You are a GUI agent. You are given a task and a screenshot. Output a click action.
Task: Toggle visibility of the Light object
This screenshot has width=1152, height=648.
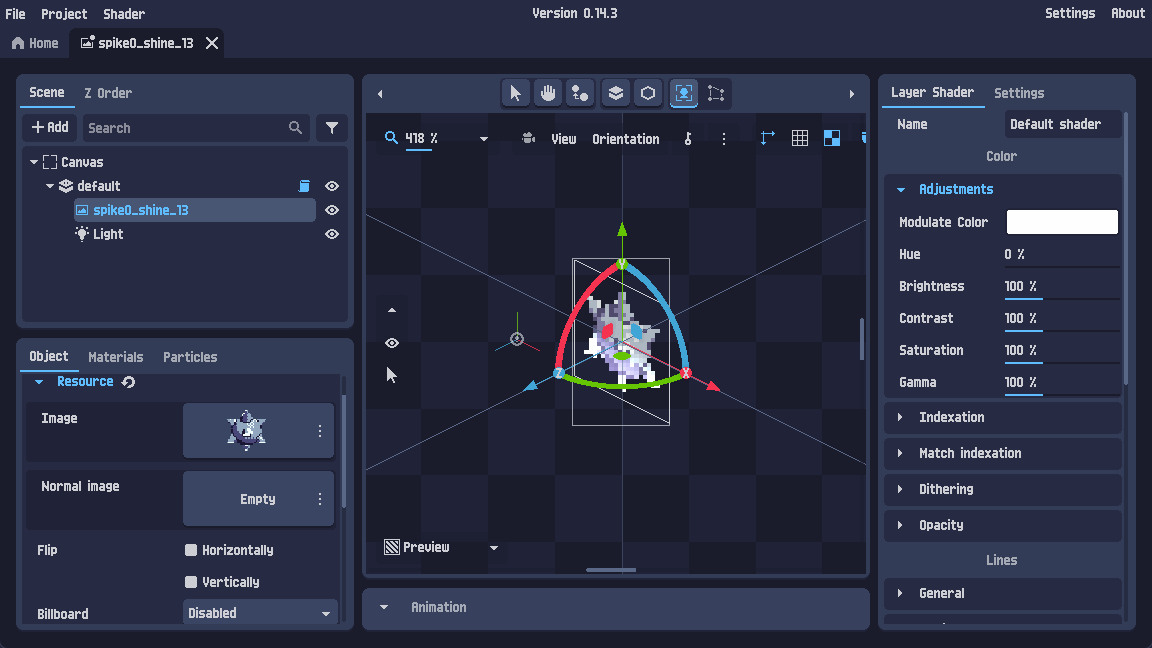332,234
